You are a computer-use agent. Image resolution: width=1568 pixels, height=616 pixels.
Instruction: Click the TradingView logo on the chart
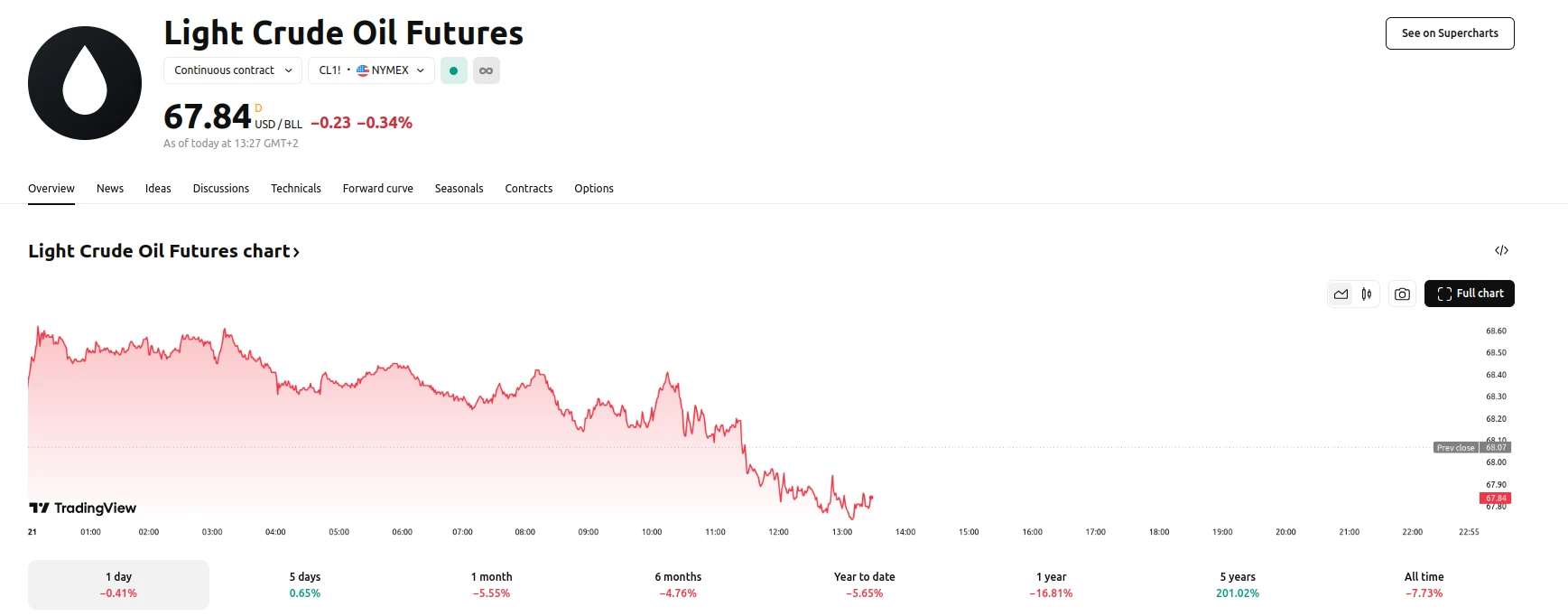[x=82, y=508]
